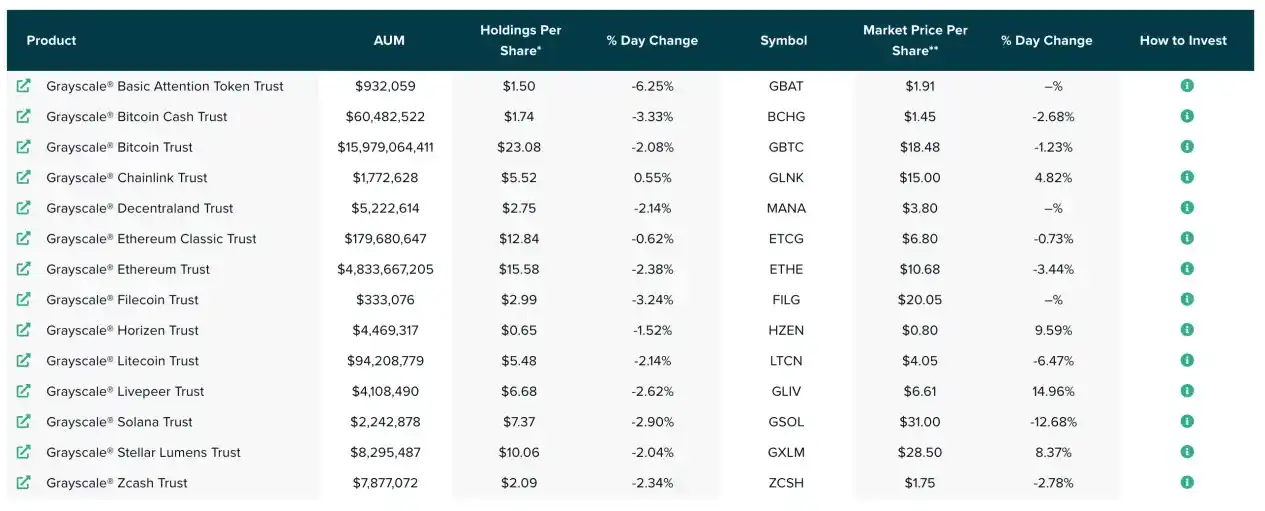Click Holdings Per Share column header
This screenshot has height=511, width=1265.
[520, 40]
